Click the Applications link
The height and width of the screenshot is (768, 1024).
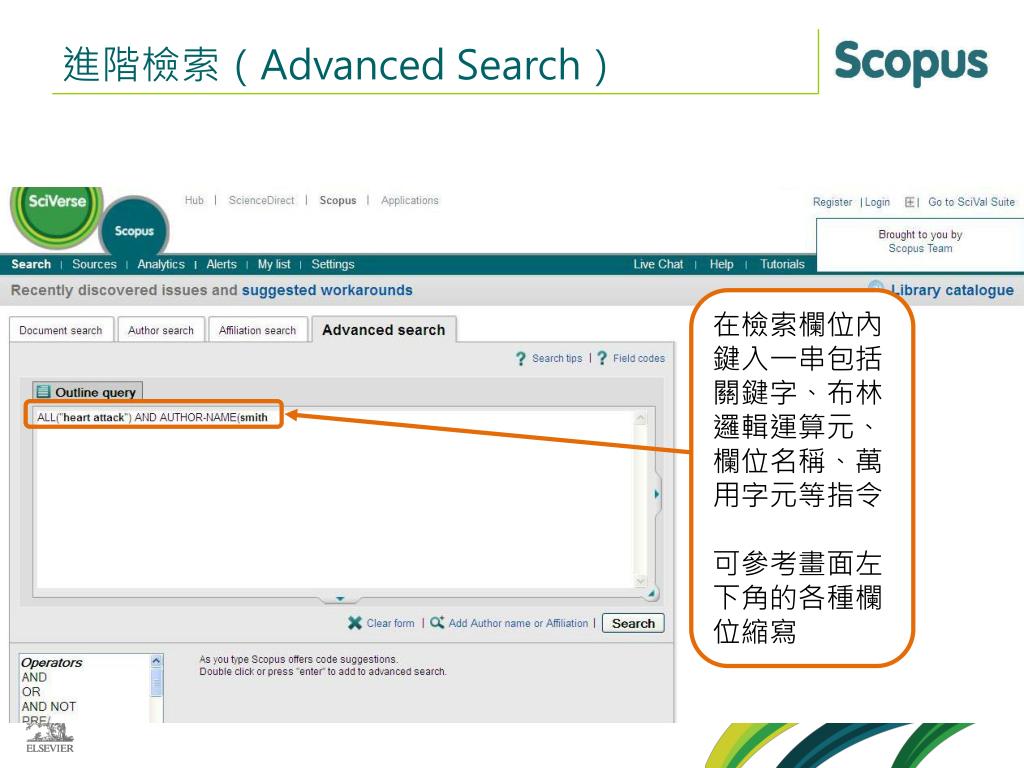409,200
